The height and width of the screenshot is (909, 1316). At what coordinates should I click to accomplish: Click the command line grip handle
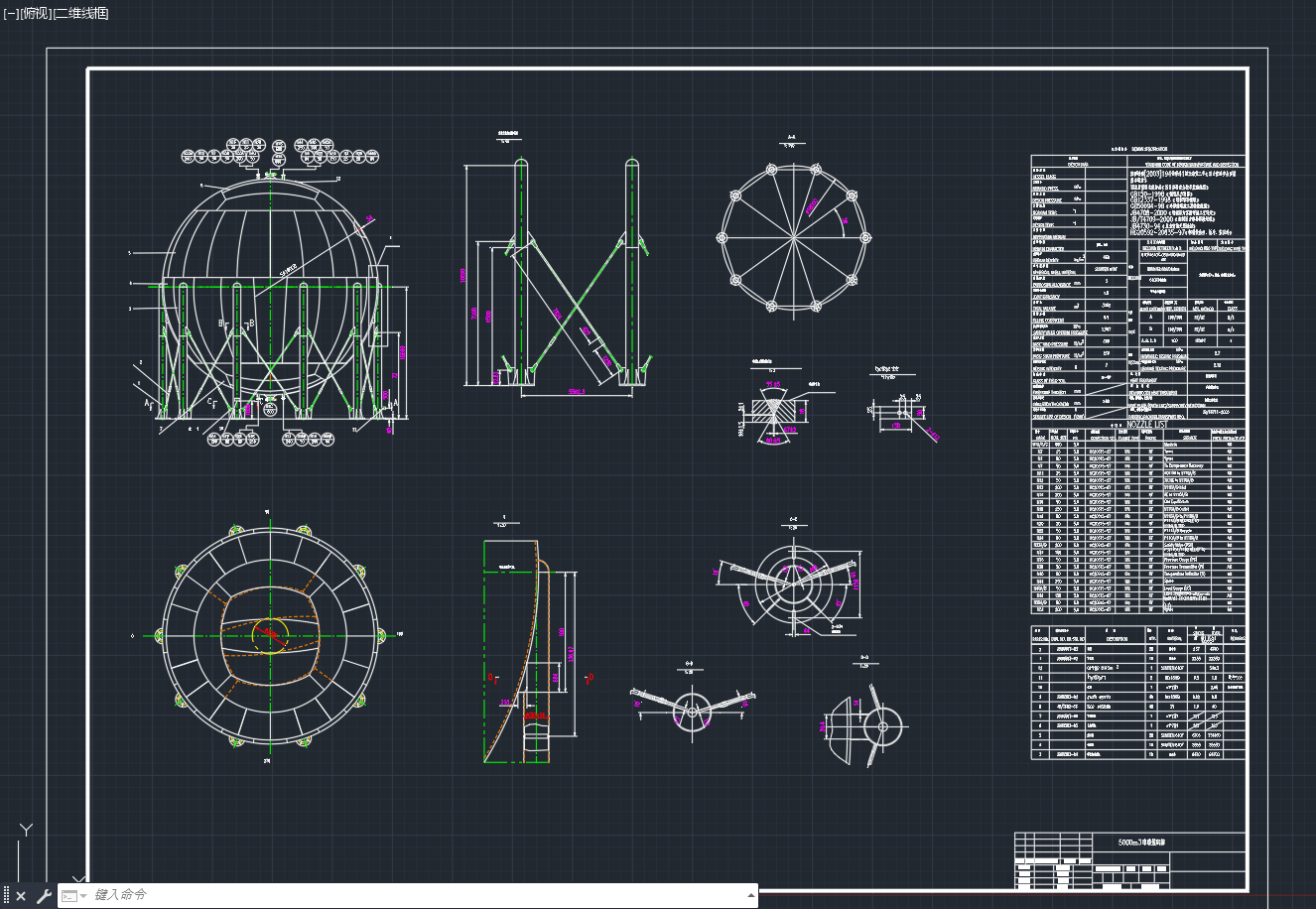point(6,895)
